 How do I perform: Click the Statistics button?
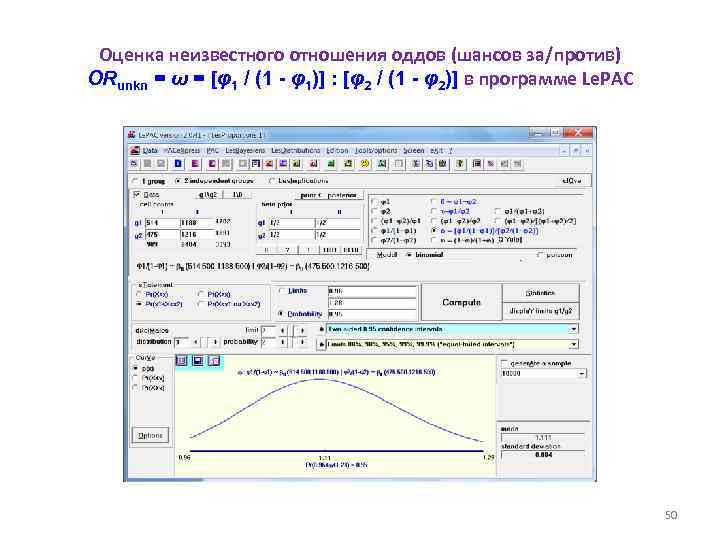(540, 293)
